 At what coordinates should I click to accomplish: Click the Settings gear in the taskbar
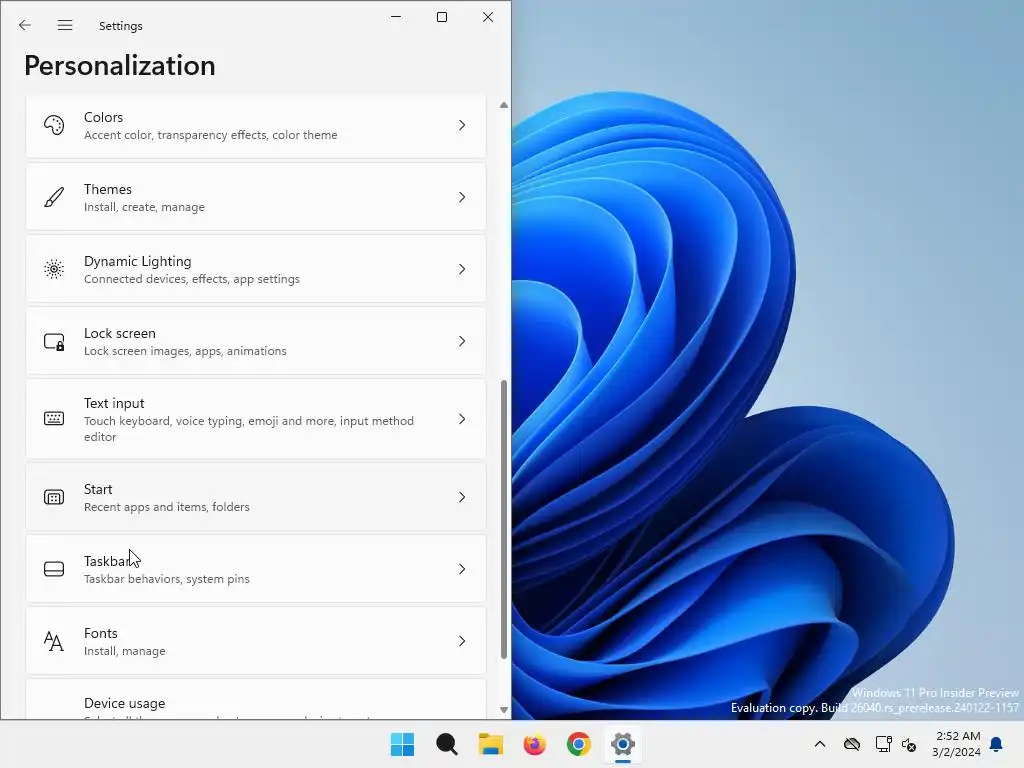tap(622, 744)
